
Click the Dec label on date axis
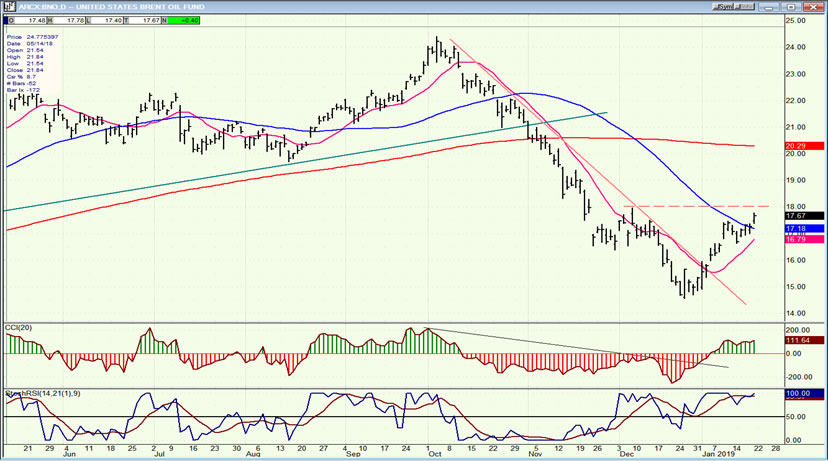(x=627, y=454)
